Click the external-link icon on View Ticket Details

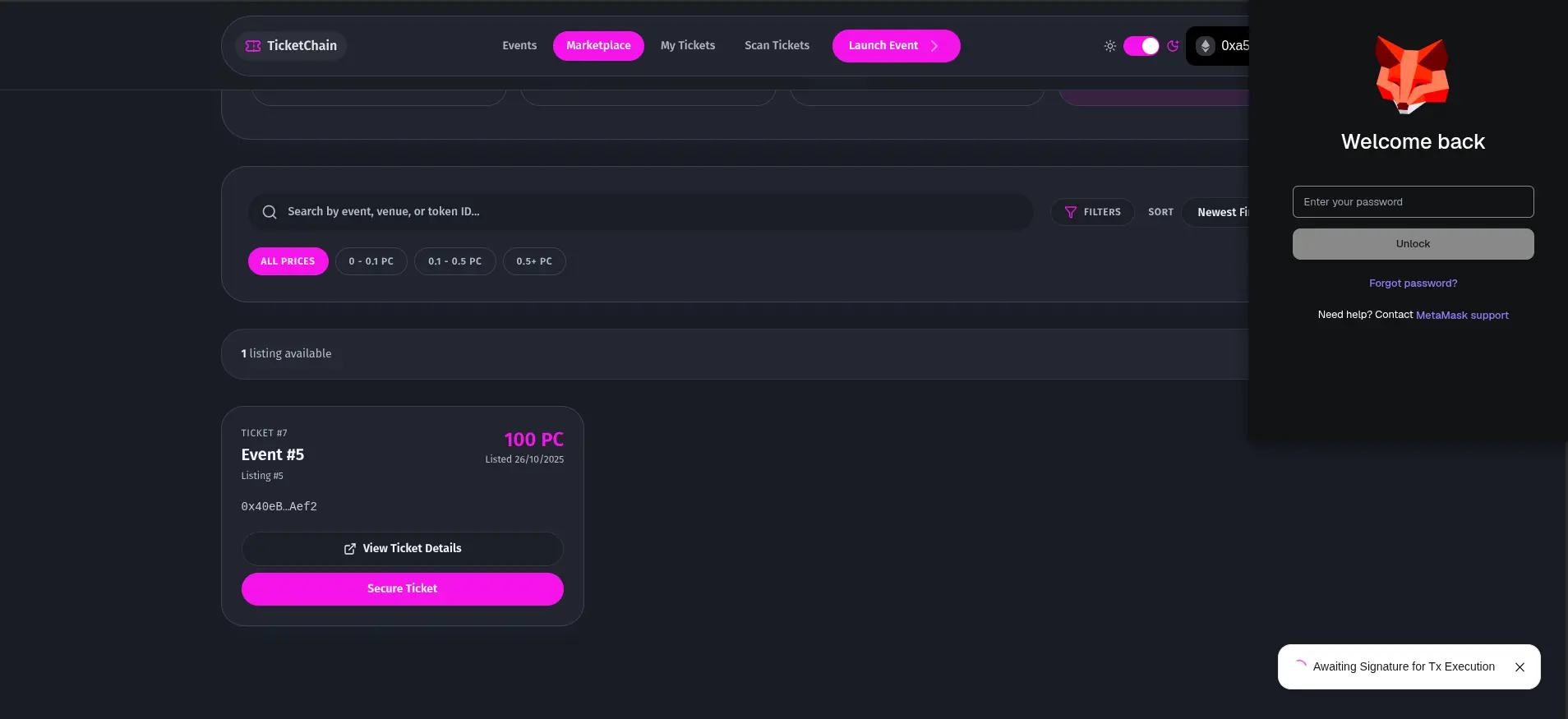[350, 549]
